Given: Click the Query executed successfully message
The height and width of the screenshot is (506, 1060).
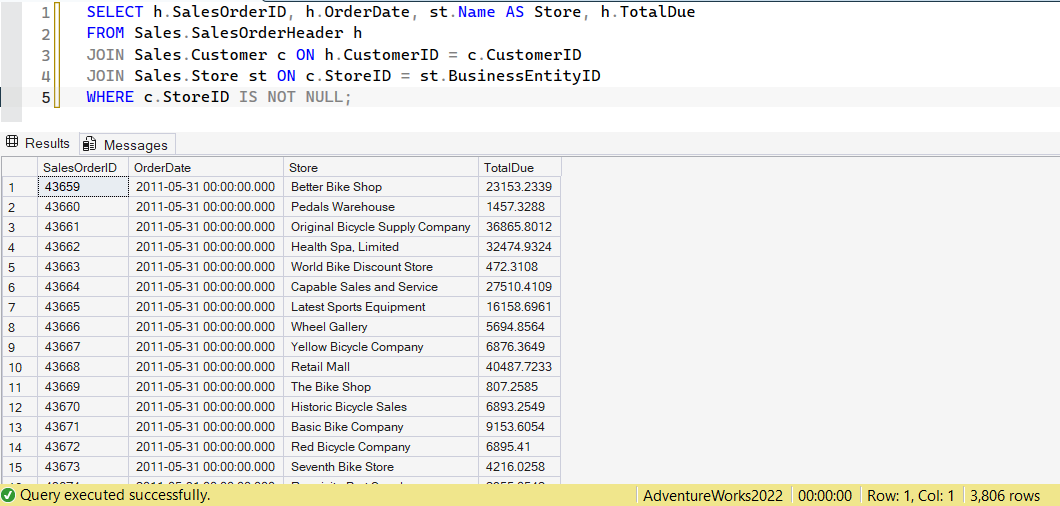Looking at the screenshot, I should pyautogui.click(x=115, y=495).
